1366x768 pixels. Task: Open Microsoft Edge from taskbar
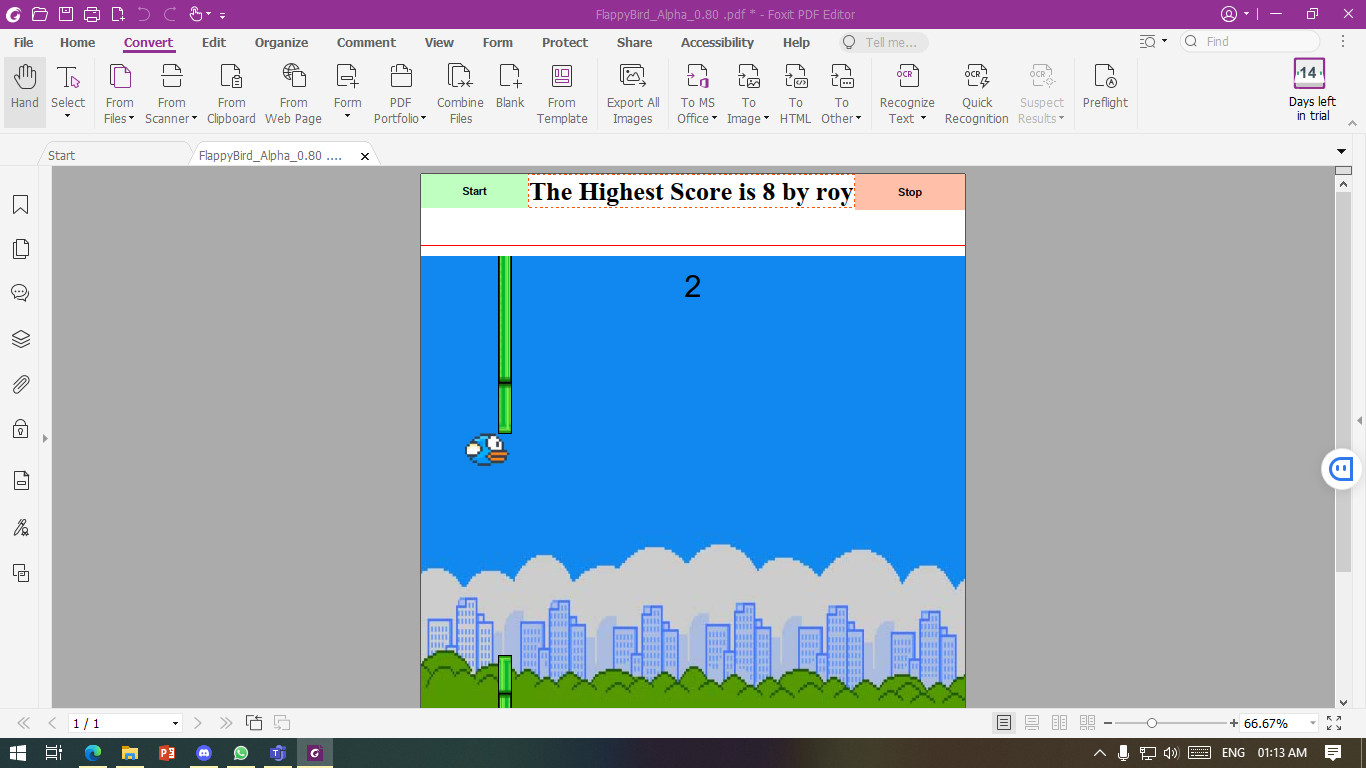click(x=93, y=753)
